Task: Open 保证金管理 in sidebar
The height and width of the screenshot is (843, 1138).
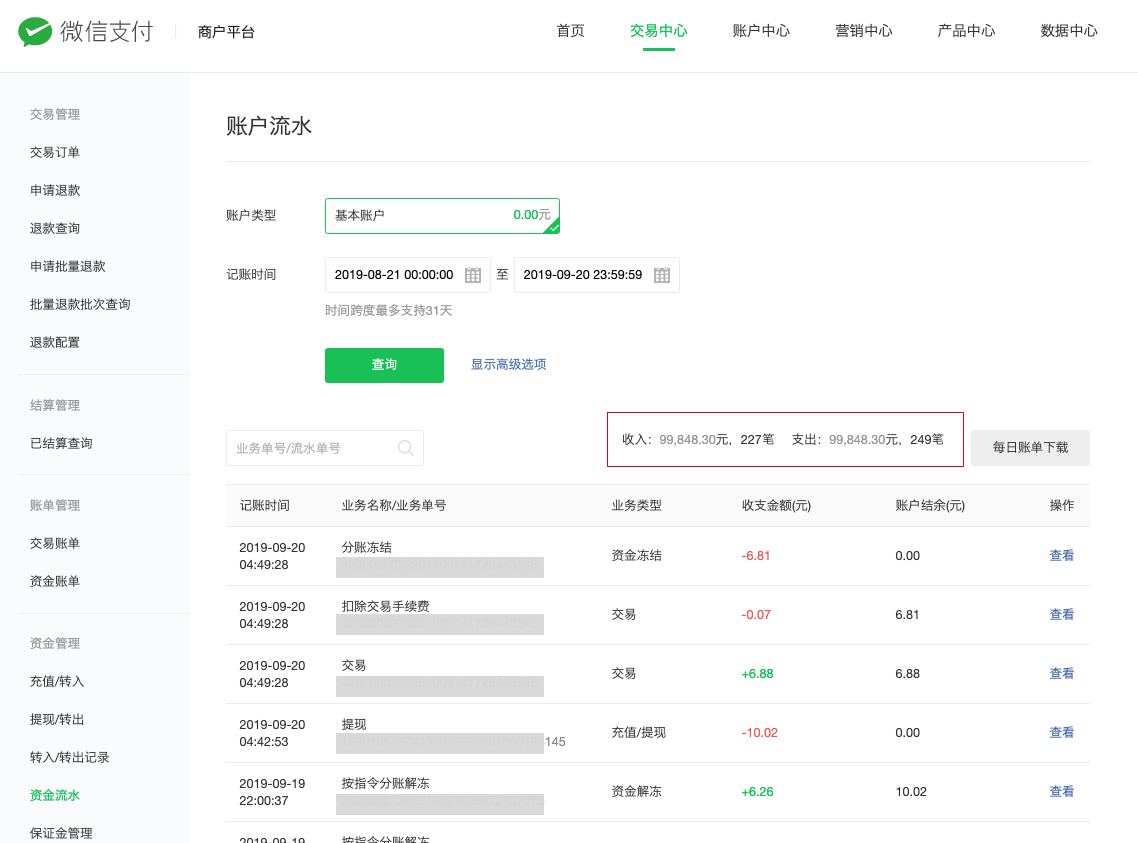Action: (x=61, y=833)
